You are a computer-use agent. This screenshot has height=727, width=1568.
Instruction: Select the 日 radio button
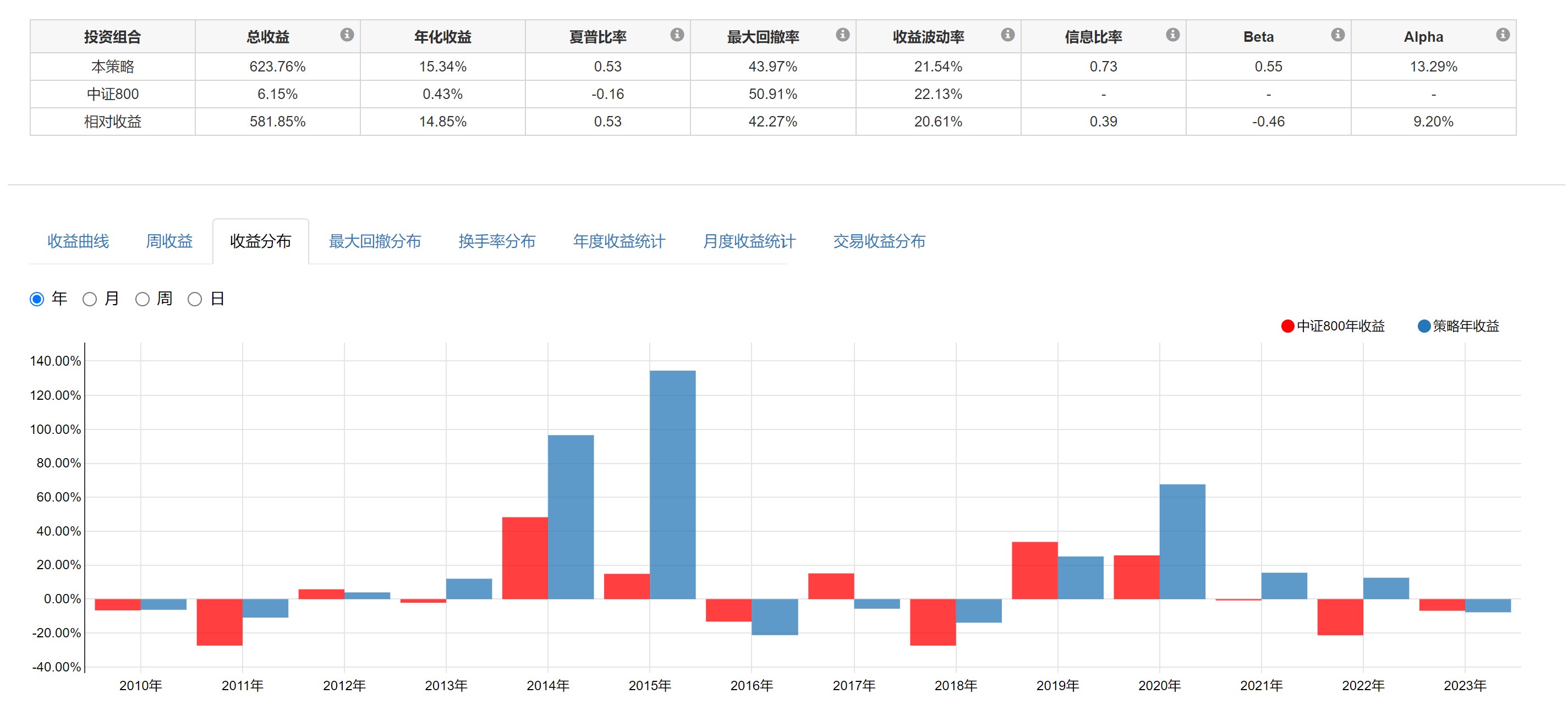click(195, 299)
